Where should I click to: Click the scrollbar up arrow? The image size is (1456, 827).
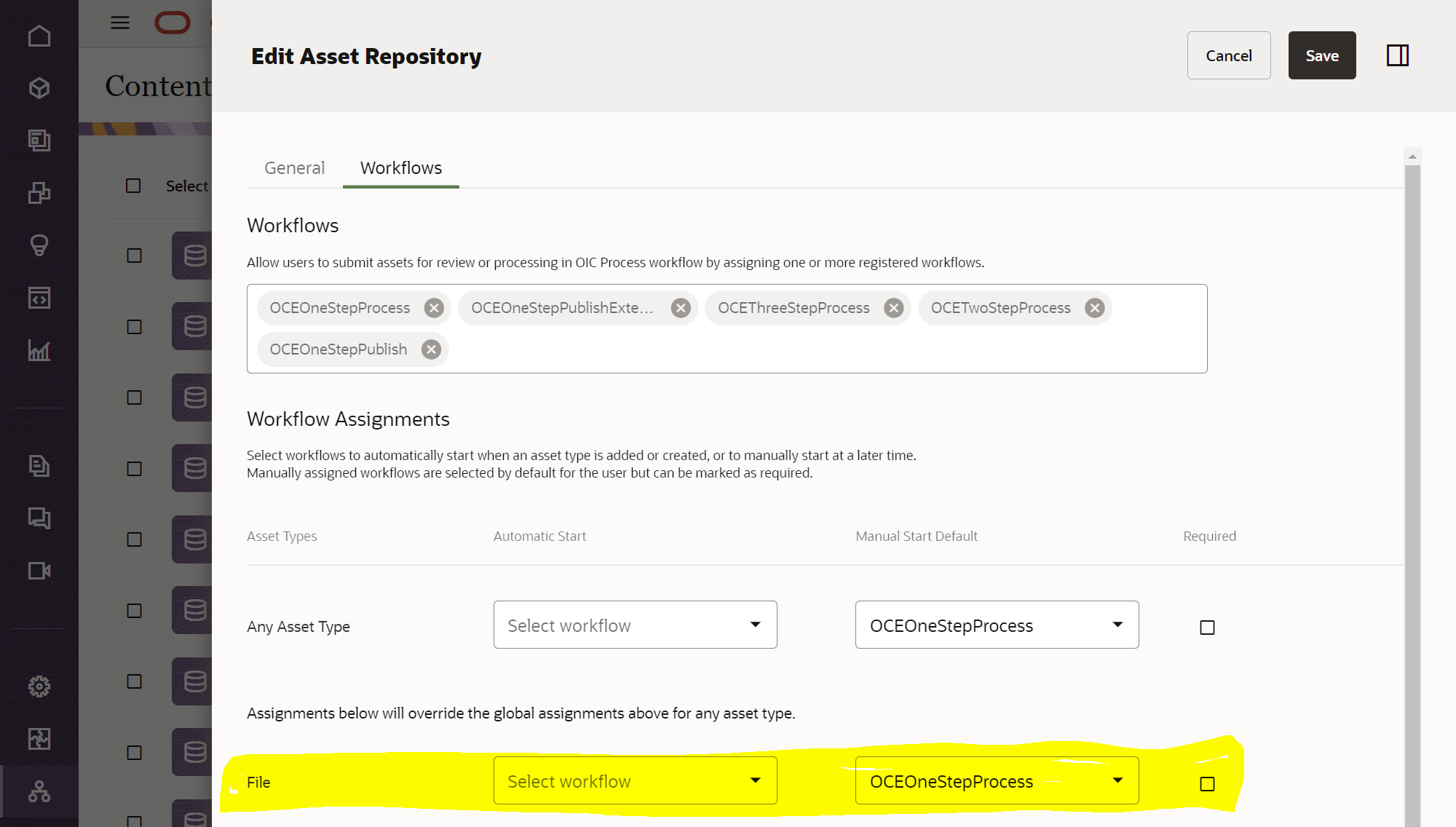(1412, 157)
